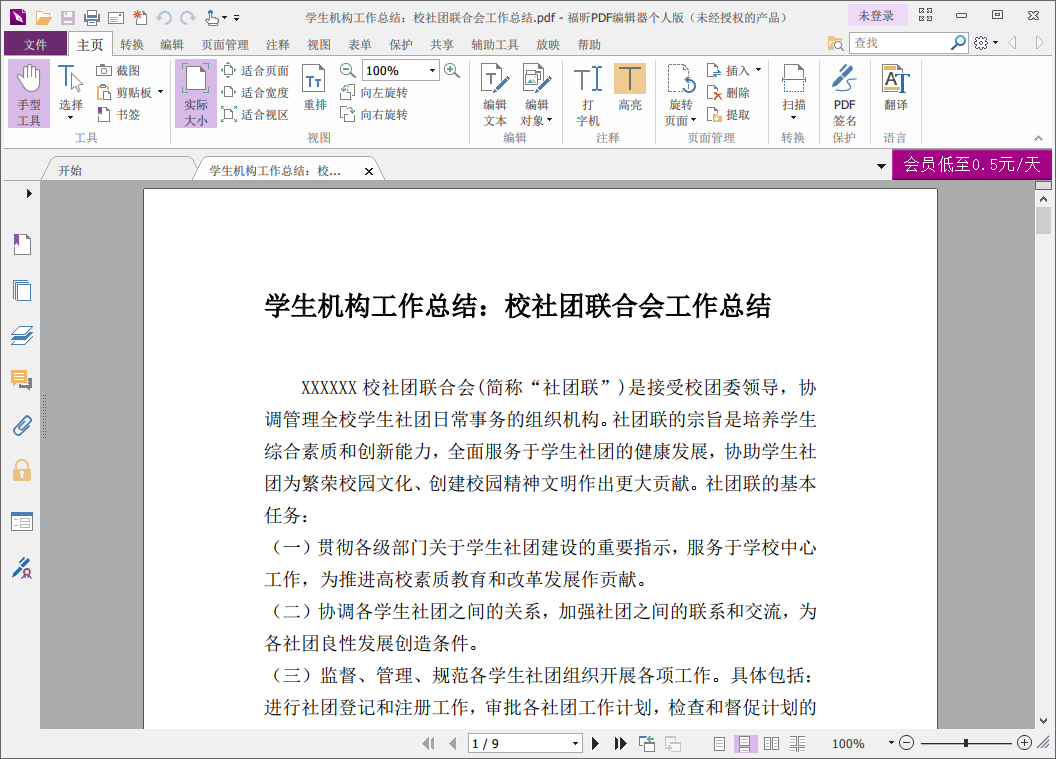Rotate view right (向右旋转)
Image resolution: width=1056 pixels, height=759 pixels.
point(374,114)
